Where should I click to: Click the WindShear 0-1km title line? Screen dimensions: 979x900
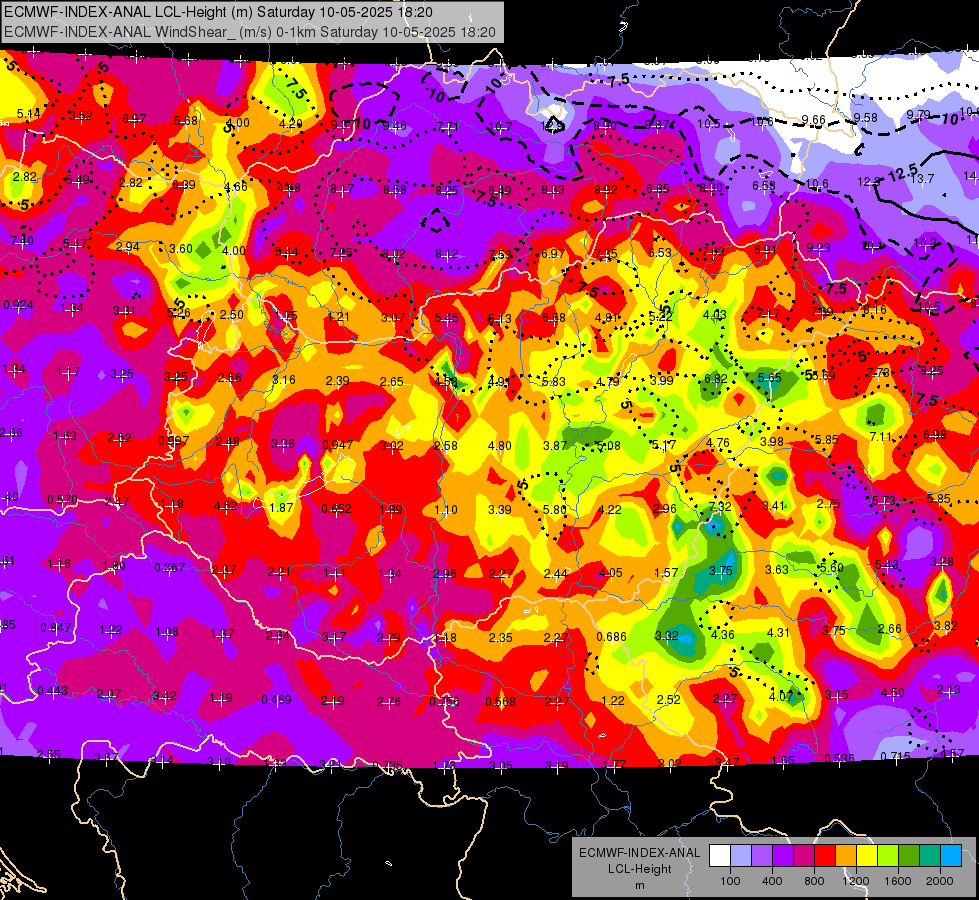250,32
